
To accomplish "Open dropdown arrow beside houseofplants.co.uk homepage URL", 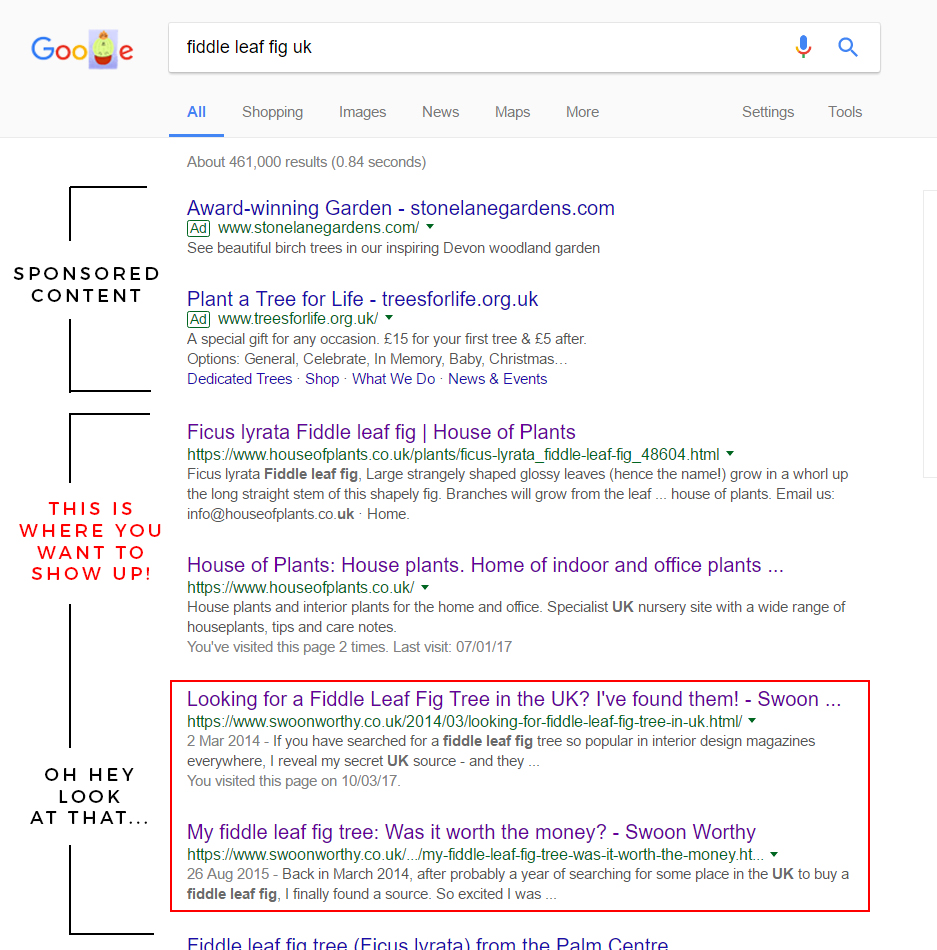I will point(425,587).
